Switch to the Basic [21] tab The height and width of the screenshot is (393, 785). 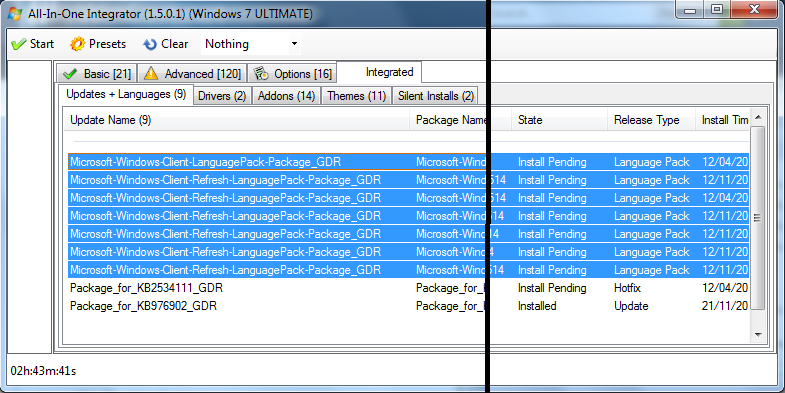97,74
